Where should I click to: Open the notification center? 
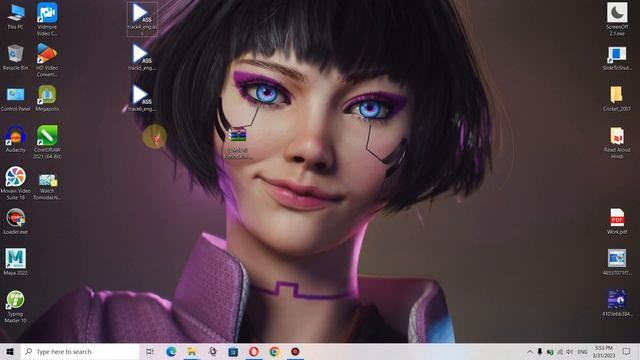(x=627, y=351)
